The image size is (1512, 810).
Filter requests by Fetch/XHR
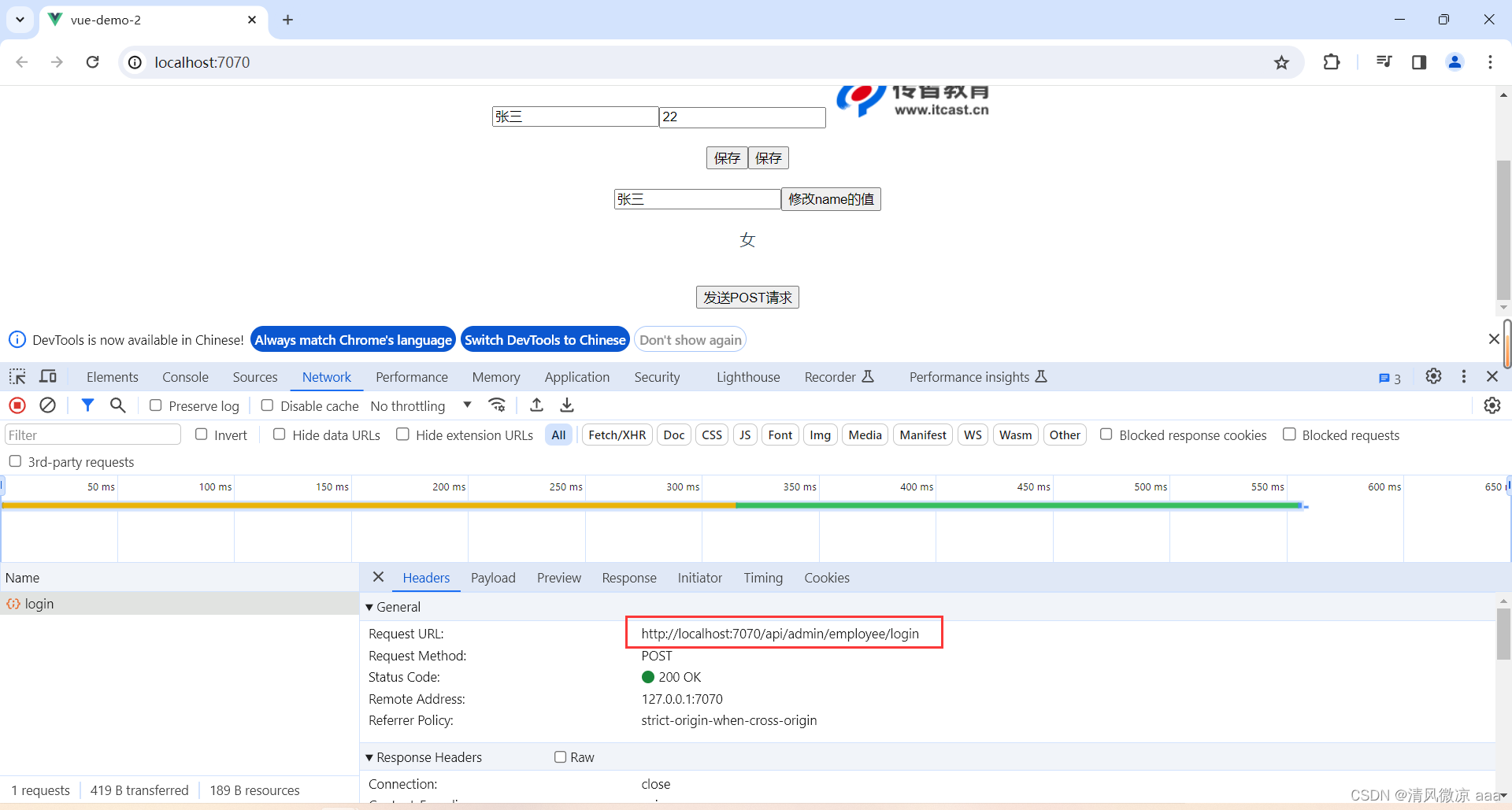pos(617,435)
